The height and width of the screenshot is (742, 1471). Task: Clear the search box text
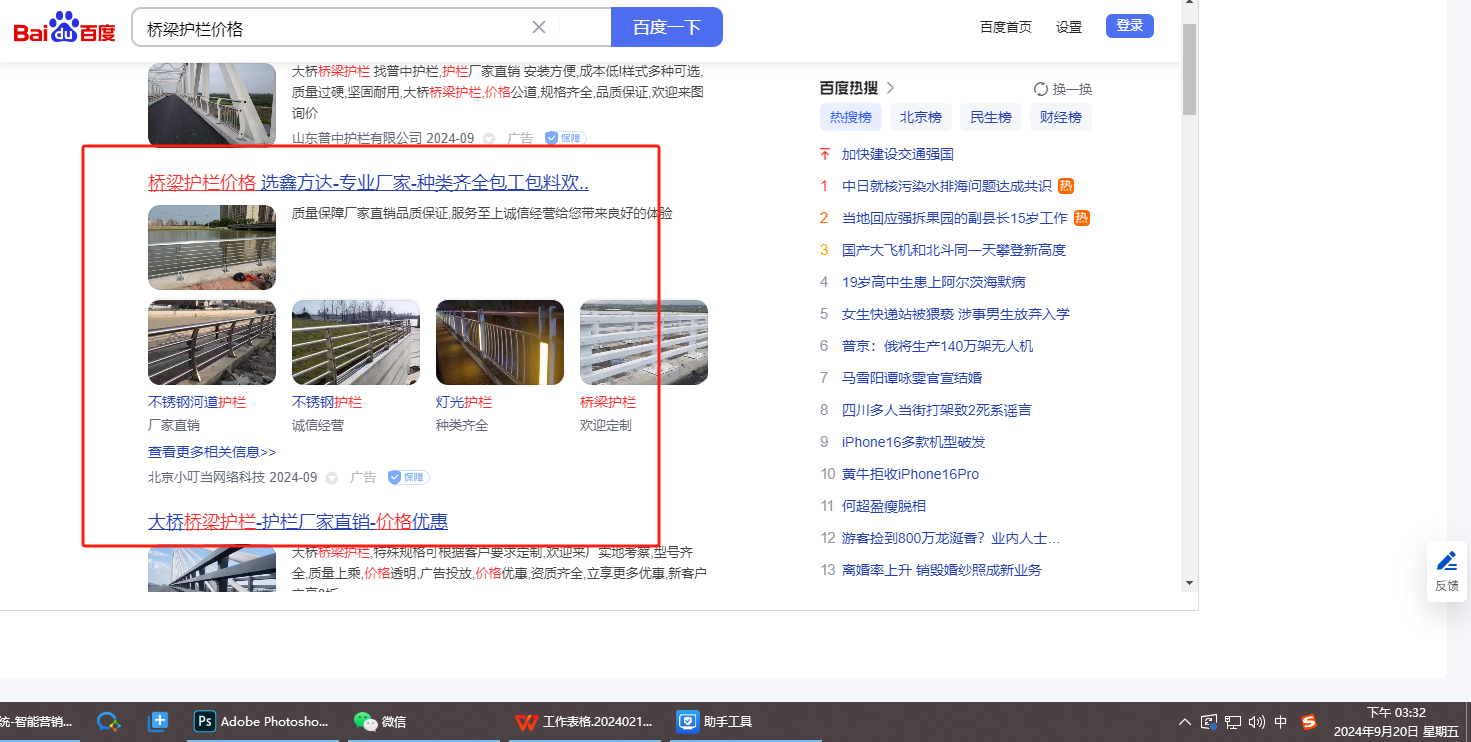539,27
